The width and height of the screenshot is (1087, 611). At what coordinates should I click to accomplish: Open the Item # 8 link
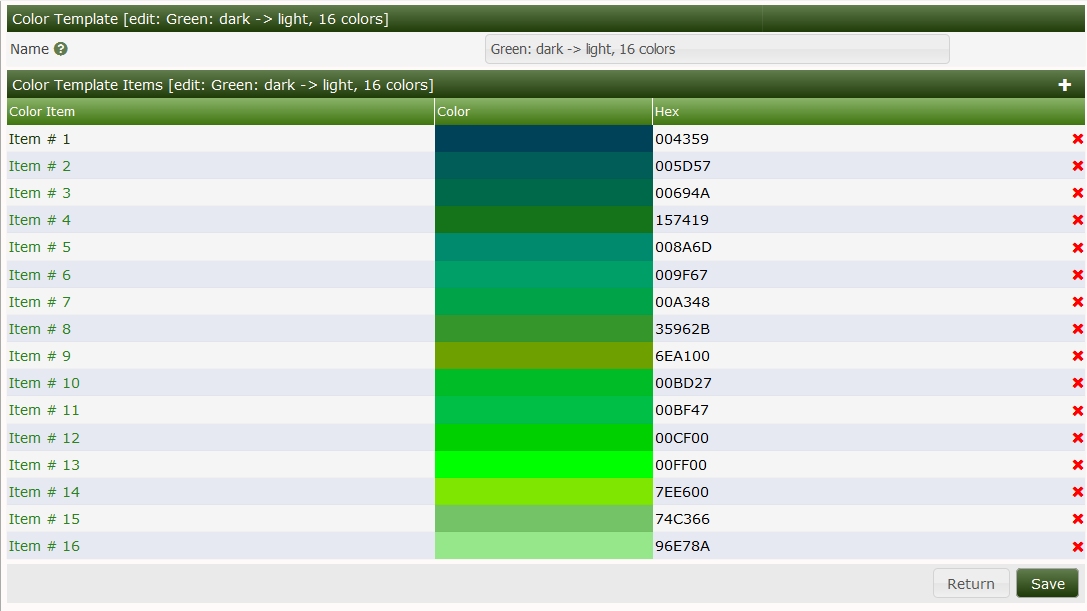[x=40, y=329]
